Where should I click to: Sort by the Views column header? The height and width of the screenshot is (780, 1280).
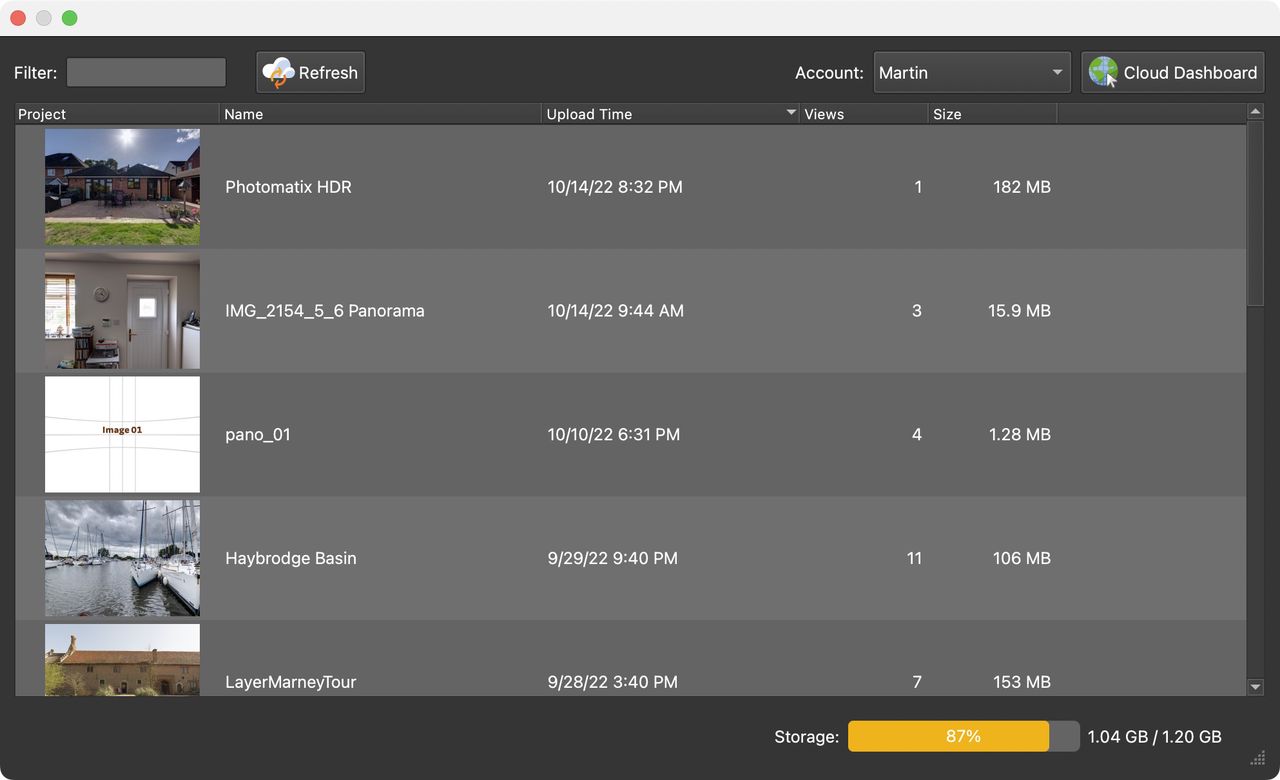863,114
